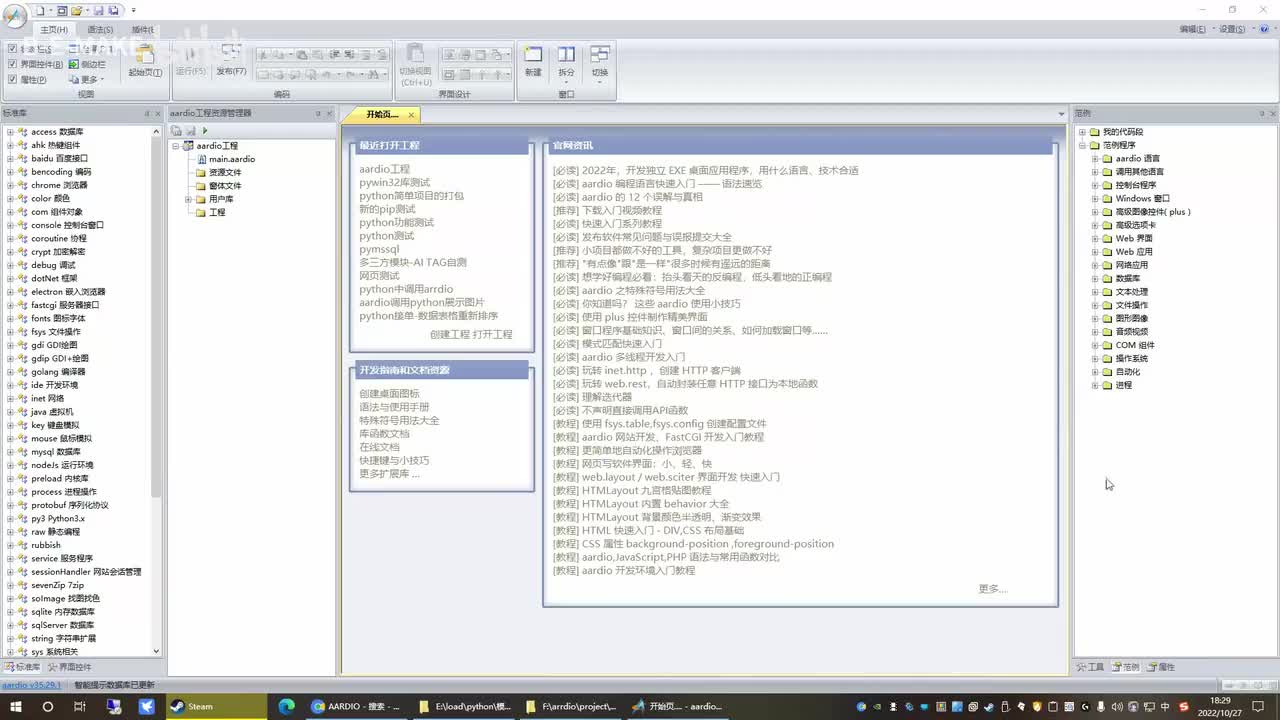Screen dimensions: 1280x720
Task: Click the save all icon in quick access toolbar
Action: point(113,10)
